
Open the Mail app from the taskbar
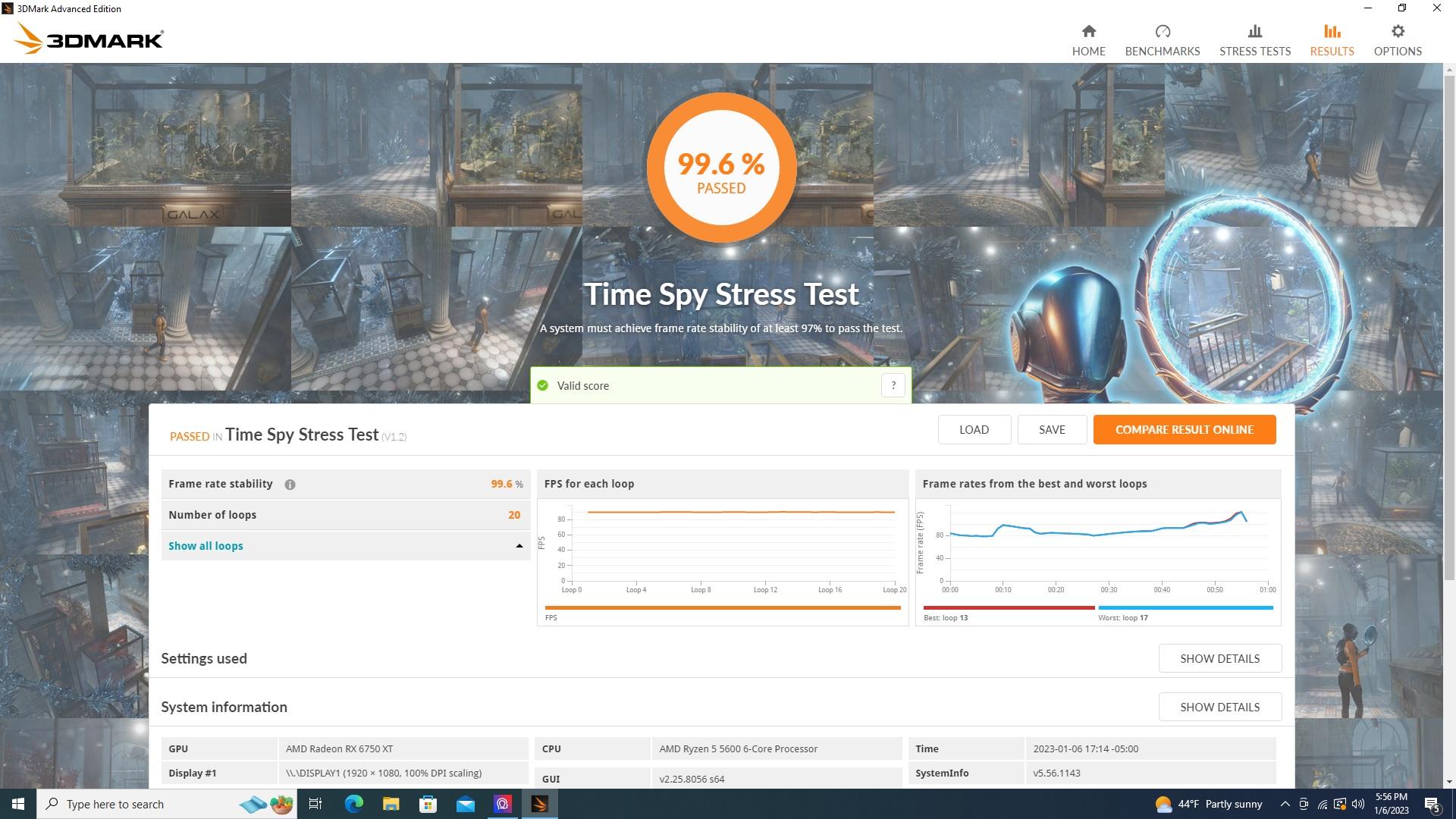click(x=465, y=804)
